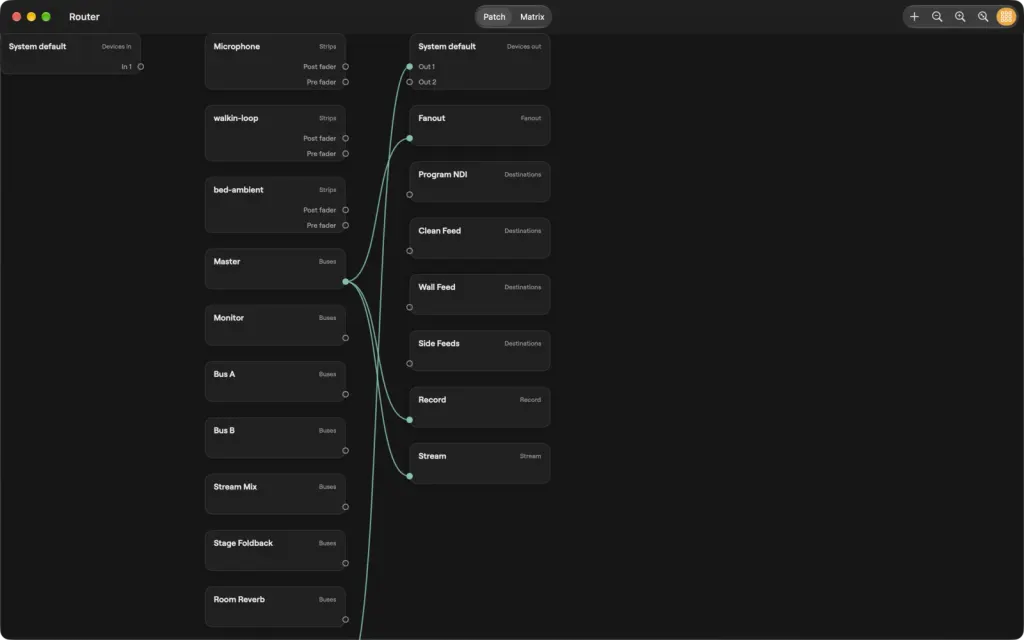Click the In 1 port on System default input
The image size is (1024, 640).
click(x=140, y=67)
